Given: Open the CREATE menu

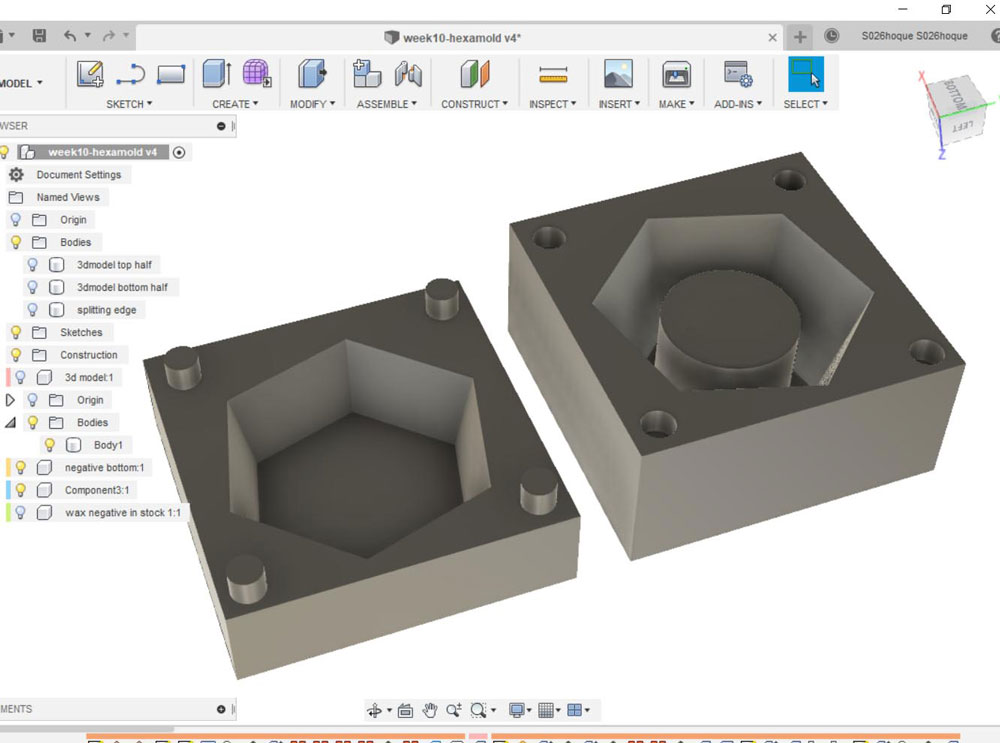Looking at the screenshot, I should click(x=235, y=104).
